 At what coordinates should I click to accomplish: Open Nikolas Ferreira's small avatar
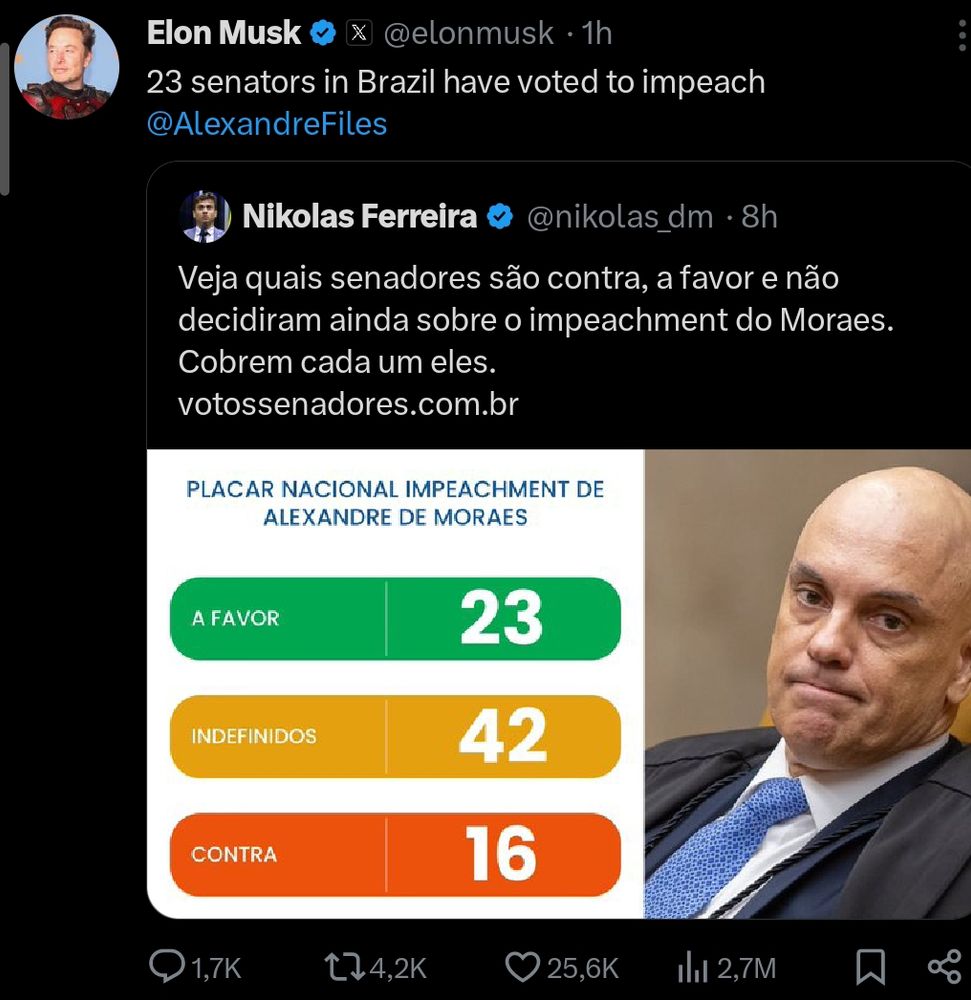point(205,216)
